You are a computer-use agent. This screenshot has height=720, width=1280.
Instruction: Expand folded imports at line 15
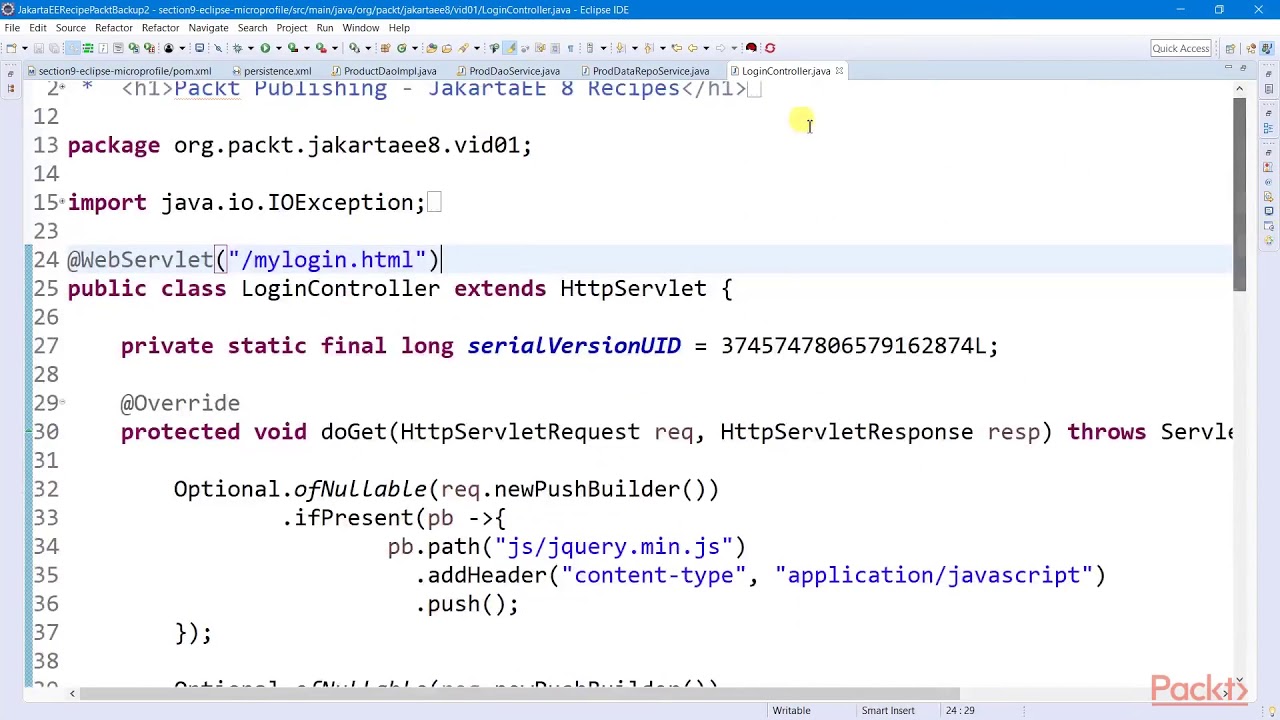[x=63, y=203]
